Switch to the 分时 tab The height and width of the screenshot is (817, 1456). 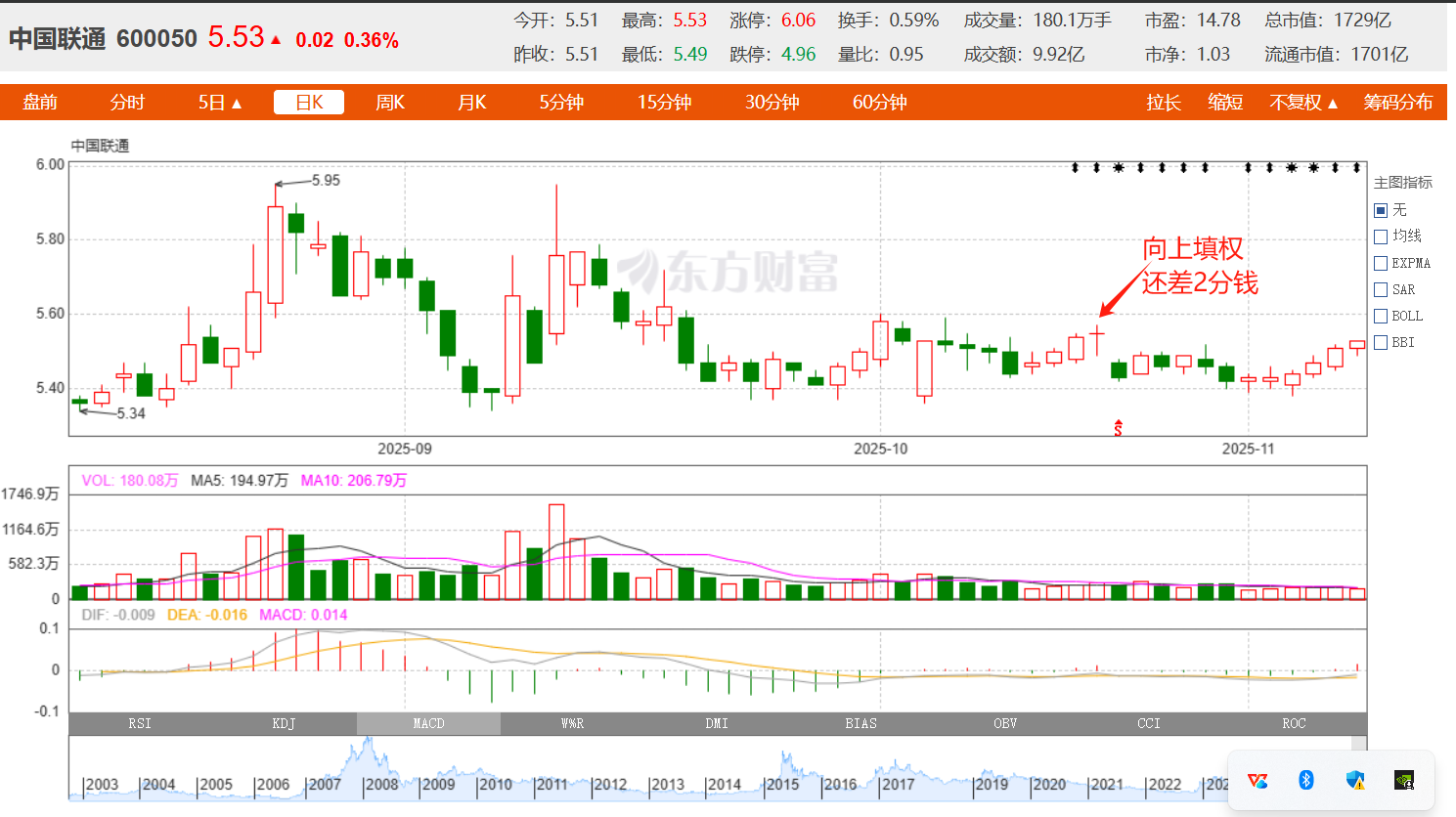[127, 103]
